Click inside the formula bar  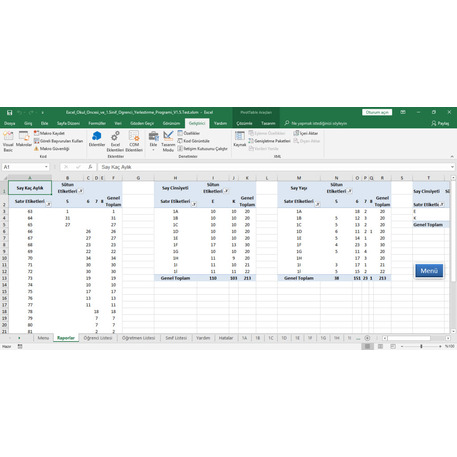point(275,167)
